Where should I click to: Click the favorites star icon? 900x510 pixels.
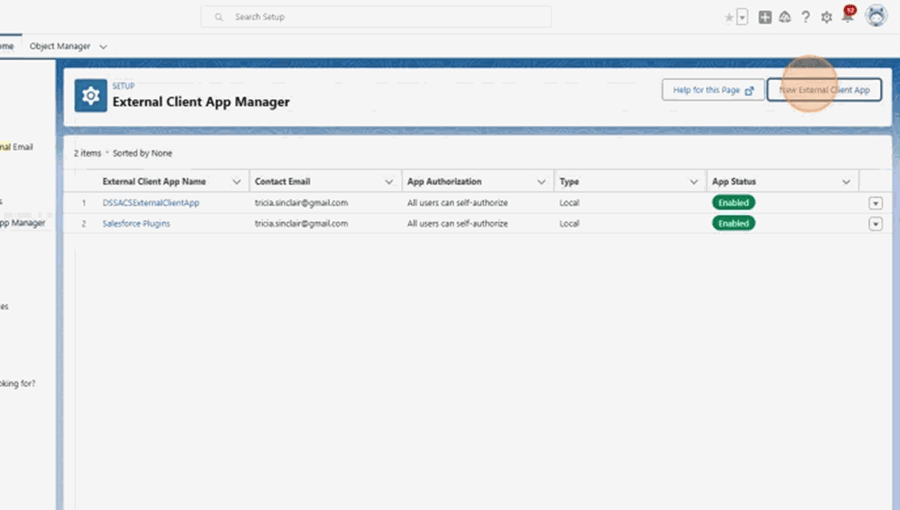[728, 17]
